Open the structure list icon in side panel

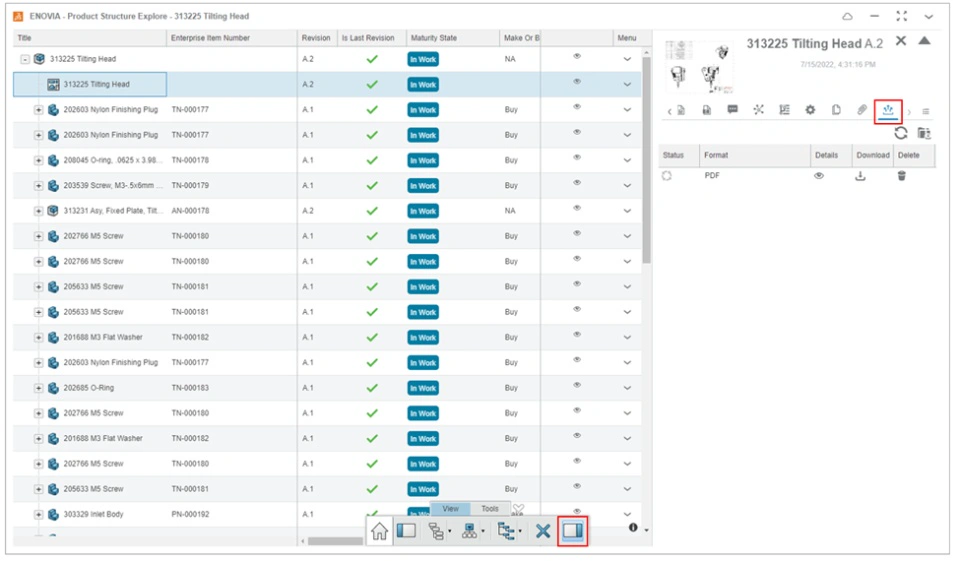[x=784, y=110]
